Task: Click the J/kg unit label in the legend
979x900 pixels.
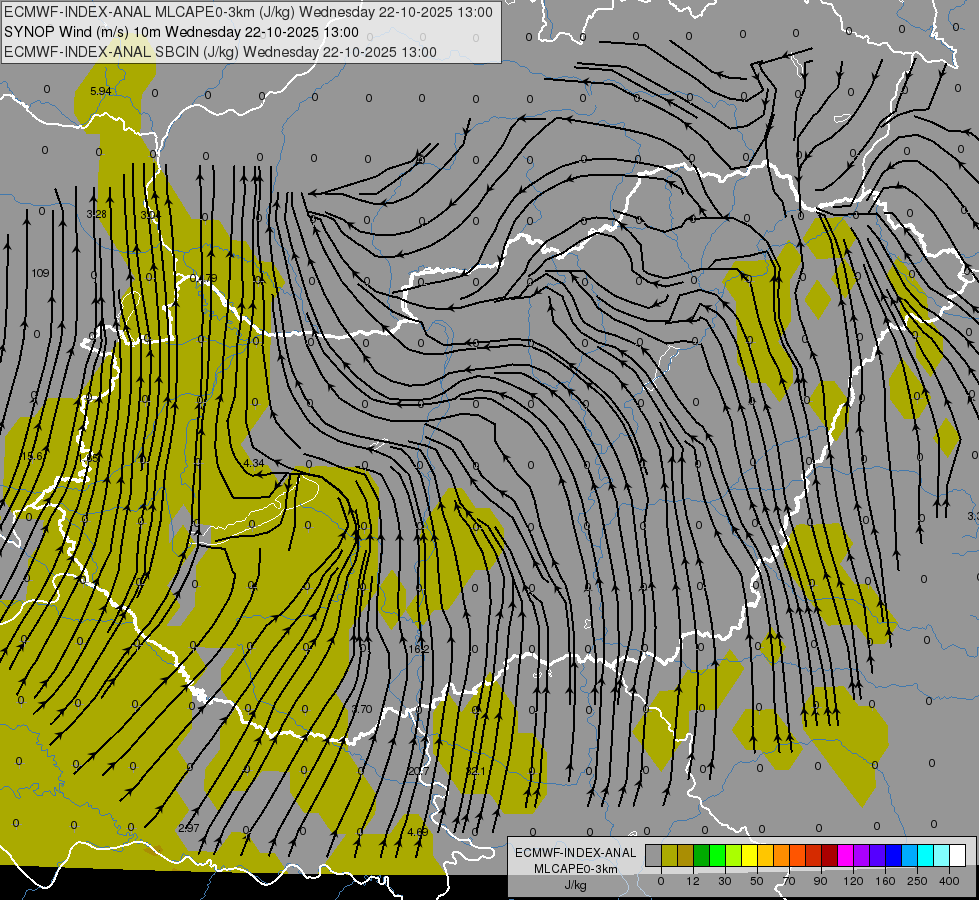Action: pyautogui.click(x=575, y=884)
